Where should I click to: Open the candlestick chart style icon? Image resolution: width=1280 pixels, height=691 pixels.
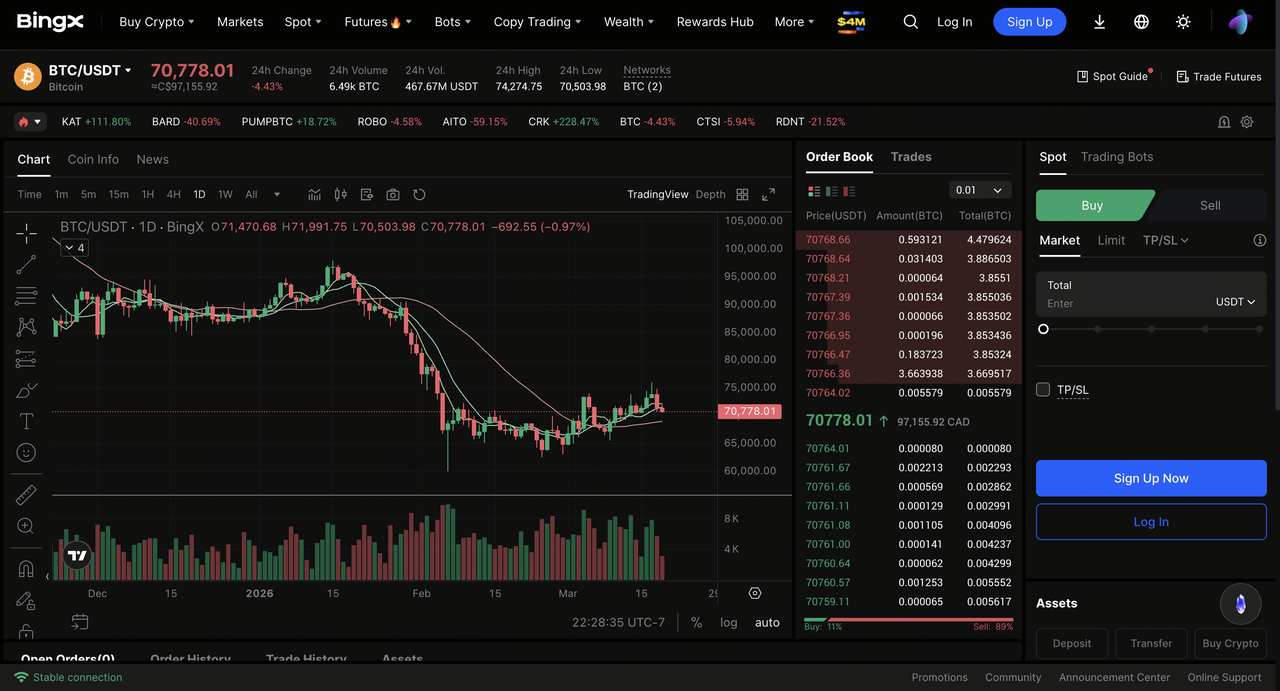pyautogui.click(x=340, y=195)
